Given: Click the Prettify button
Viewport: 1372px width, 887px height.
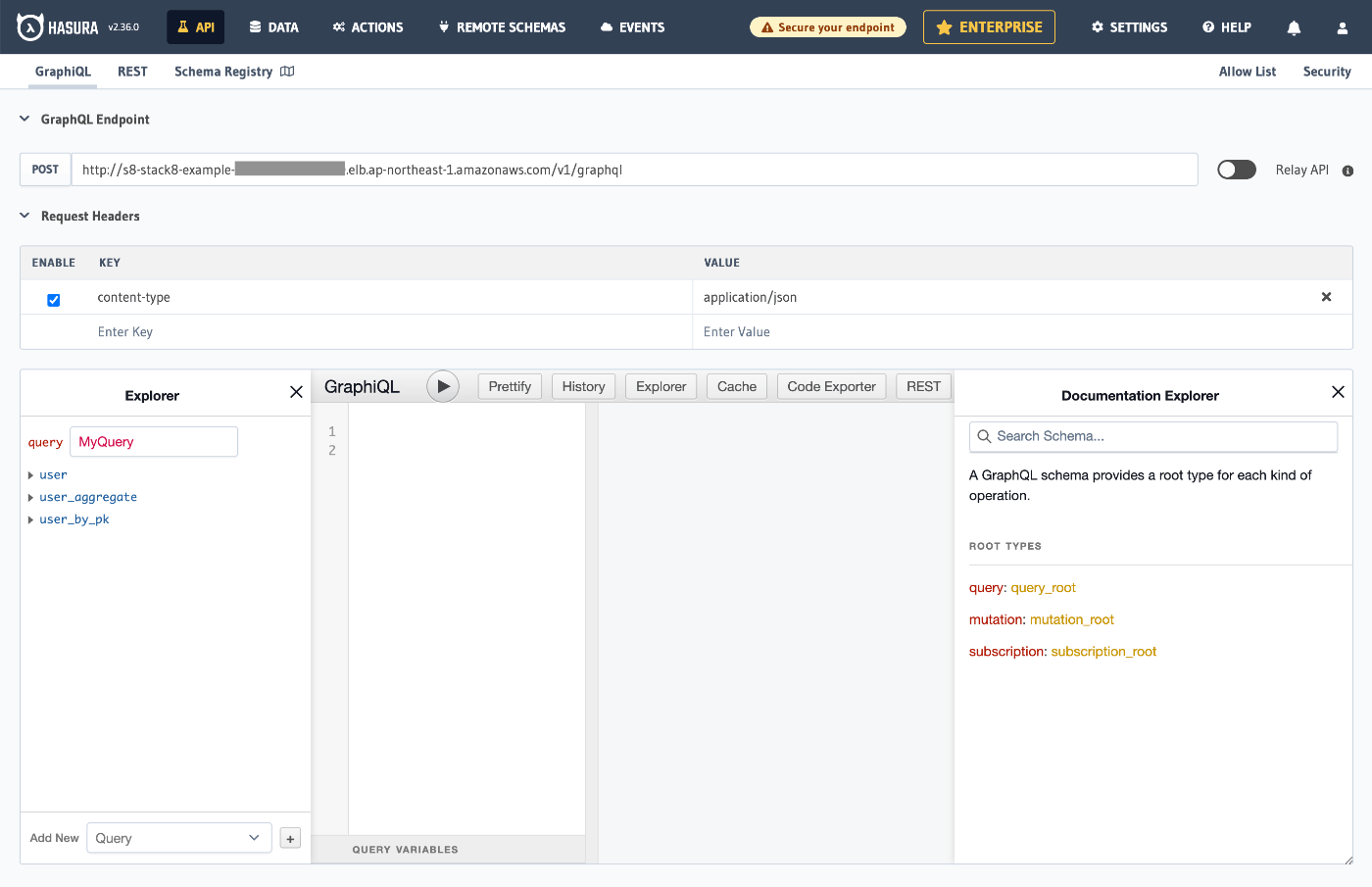Looking at the screenshot, I should pos(510,386).
